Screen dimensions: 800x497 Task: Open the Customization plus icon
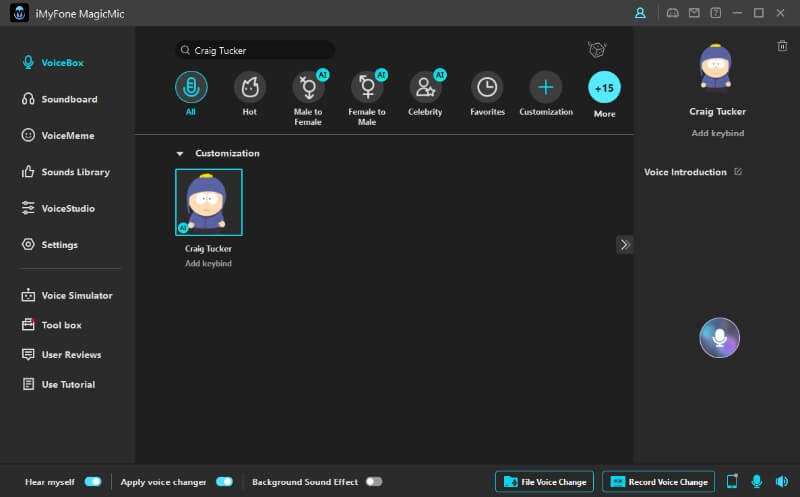[x=545, y=87]
